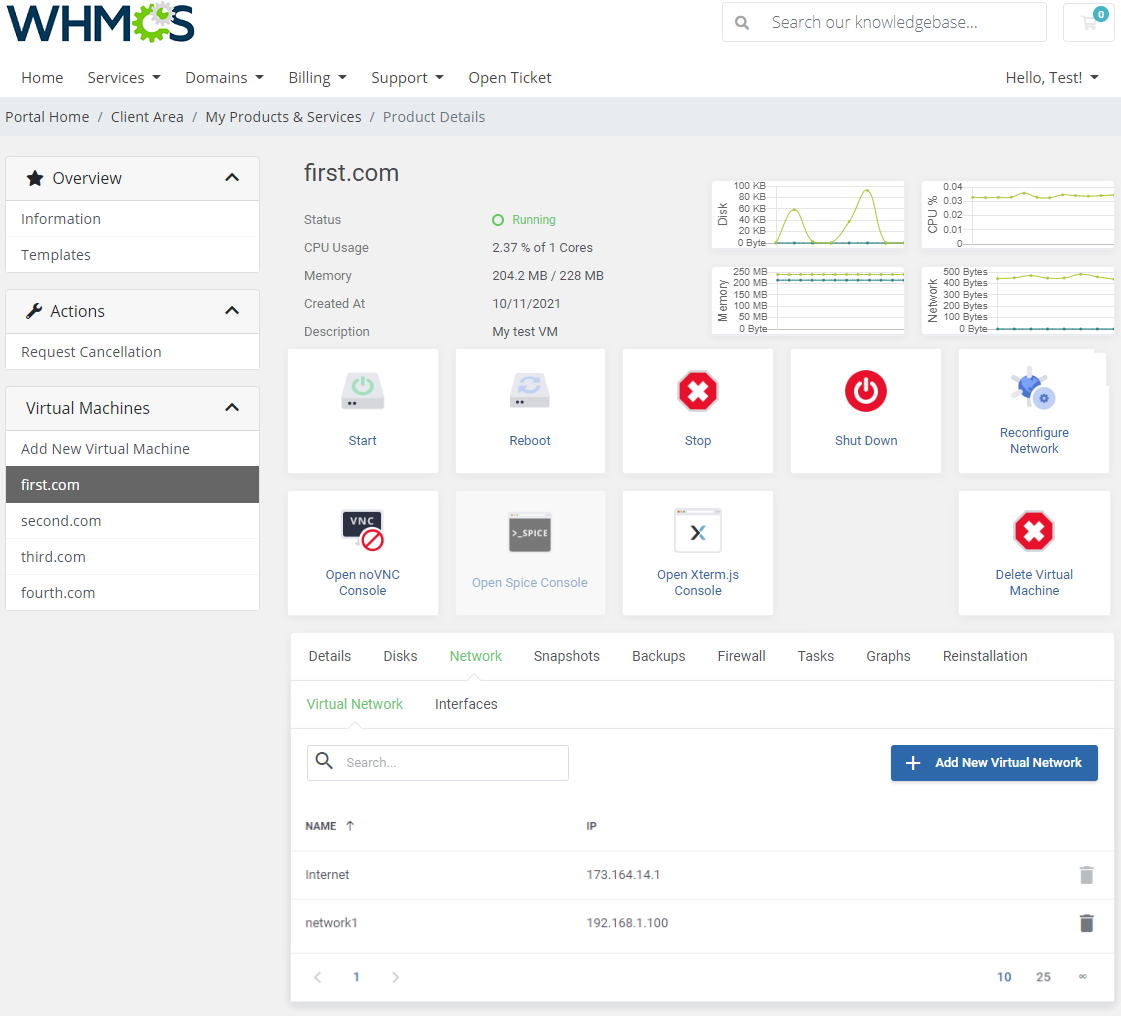
Task: Click Request Cancellation link
Action: click(x=132, y=352)
